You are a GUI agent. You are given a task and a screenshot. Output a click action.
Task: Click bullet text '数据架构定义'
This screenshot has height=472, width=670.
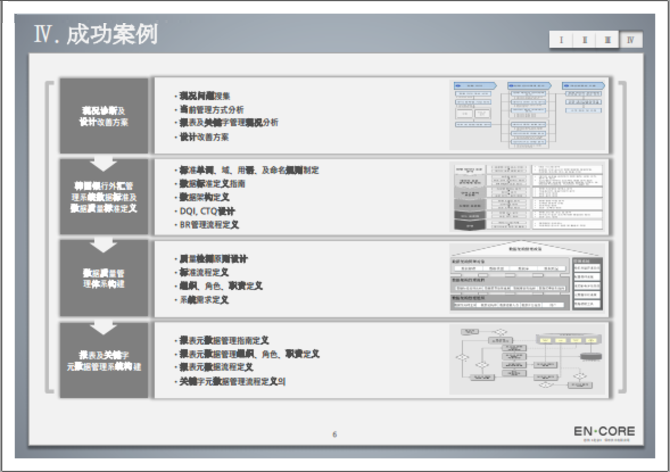click(204, 197)
